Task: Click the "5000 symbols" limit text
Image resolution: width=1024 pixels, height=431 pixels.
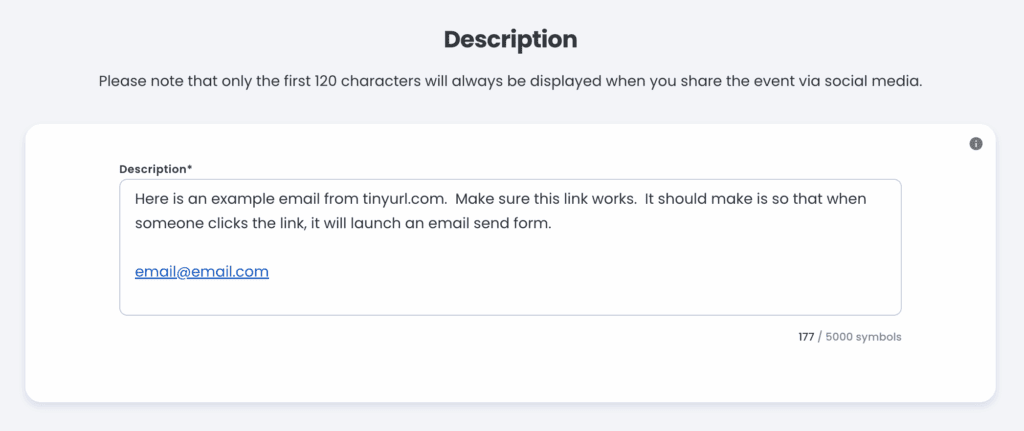Action: click(863, 338)
